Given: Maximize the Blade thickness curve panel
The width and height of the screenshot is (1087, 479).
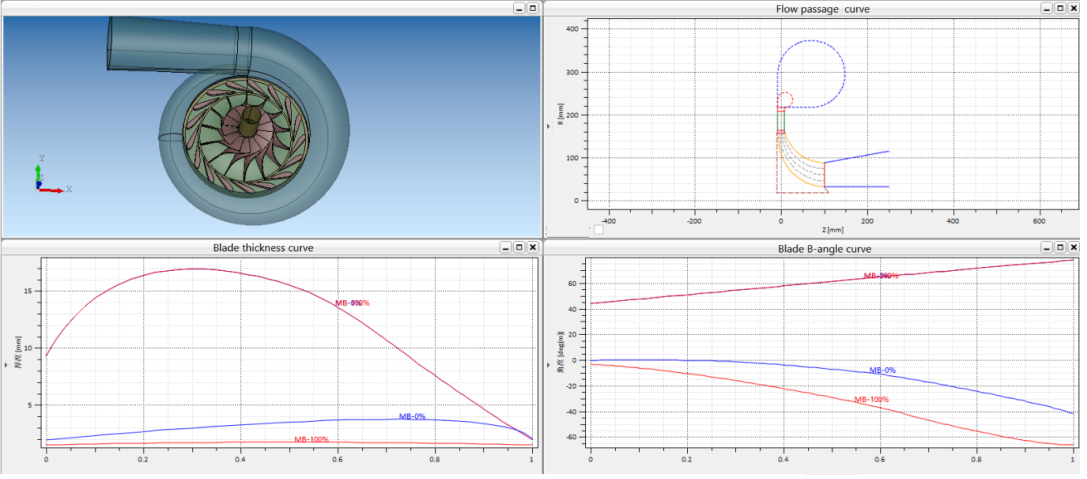Looking at the screenshot, I should point(519,247).
